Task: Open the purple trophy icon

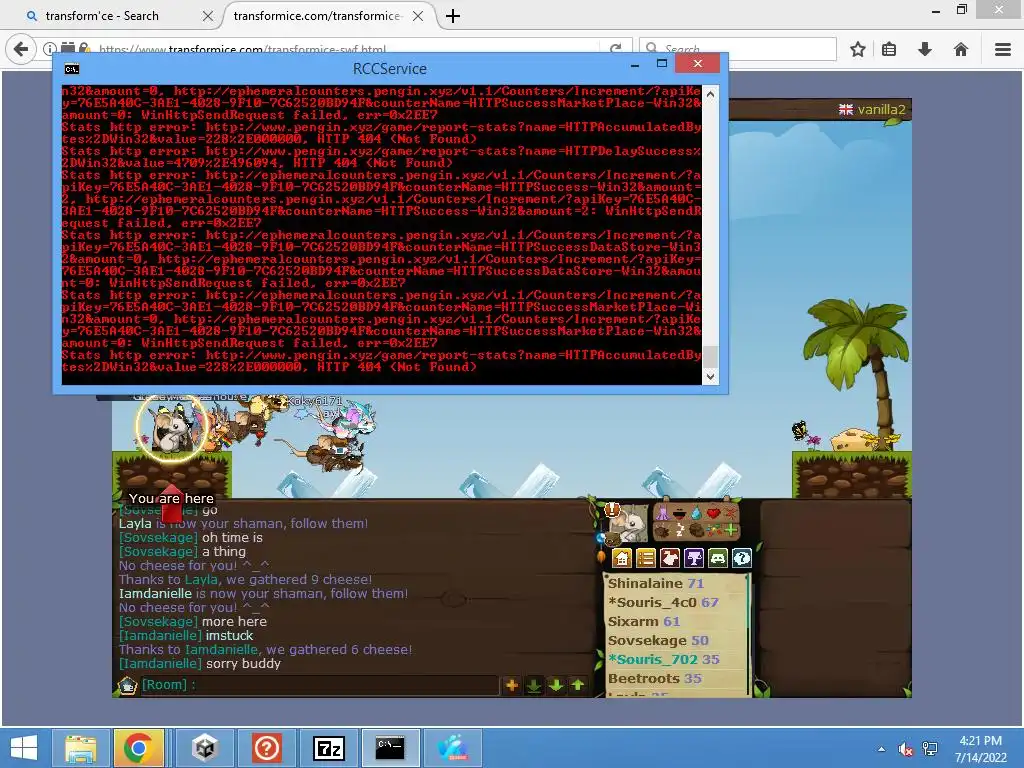Action: pyautogui.click(x=694, y=558)
